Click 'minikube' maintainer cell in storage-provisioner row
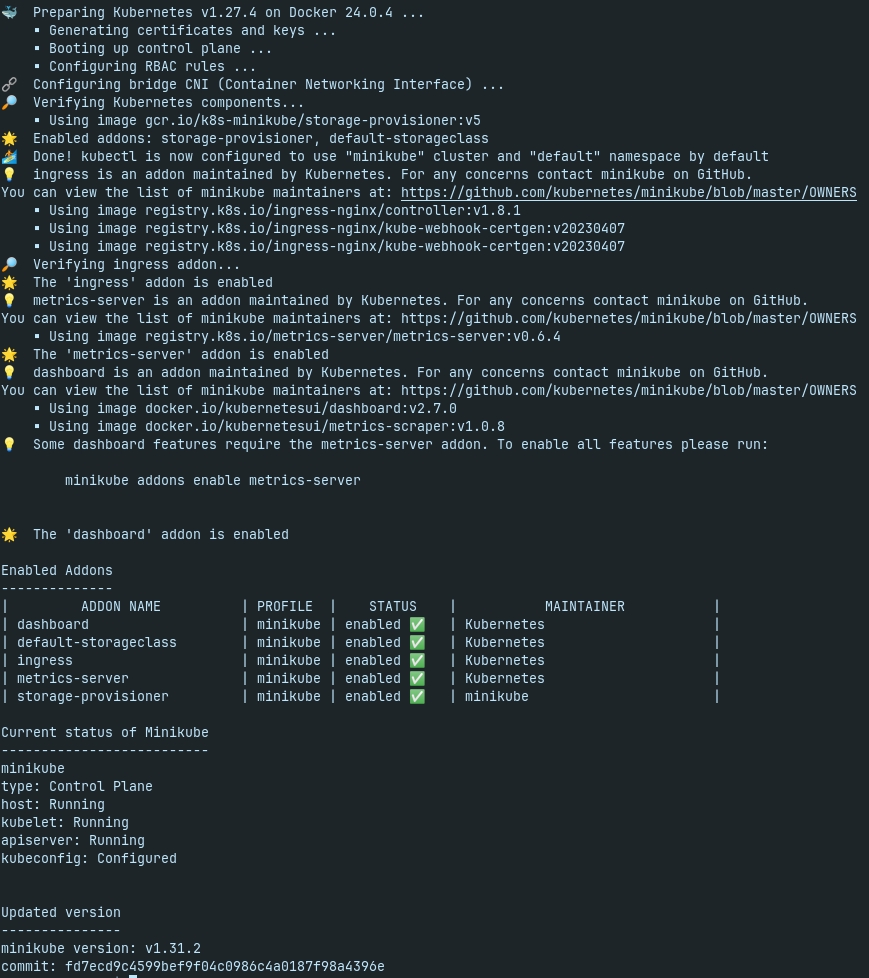Image resolution: width=869 pixels, height=978 pixels. (497, 697)
